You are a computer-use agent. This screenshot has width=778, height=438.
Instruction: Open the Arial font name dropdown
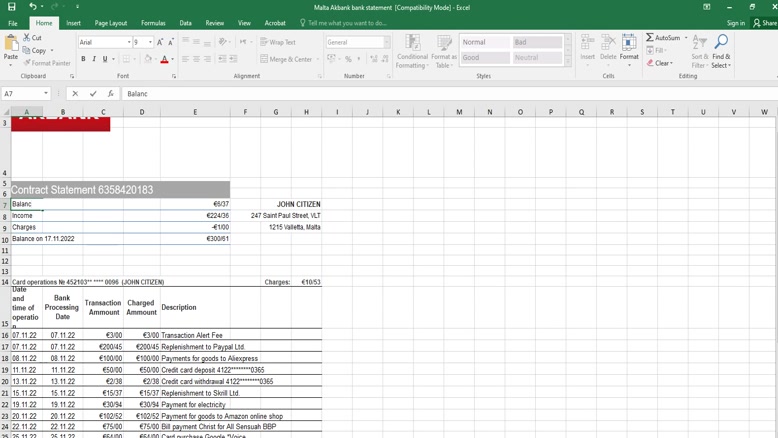pos(129,43)
